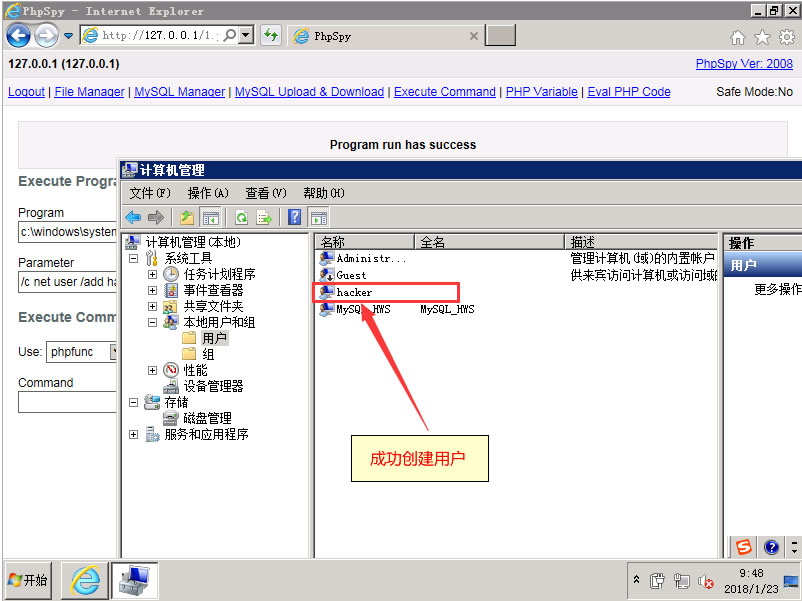802x601 pixels.
Task: Click the up-one-level folder toolbar icon
Action: tap(186, 217)
